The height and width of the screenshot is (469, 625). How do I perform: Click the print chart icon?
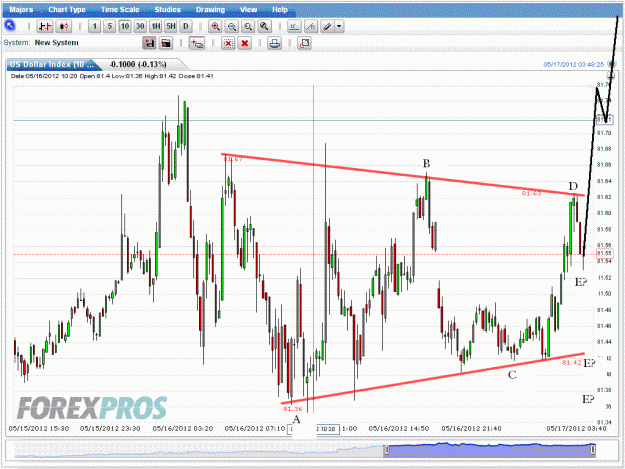point(275,43)
